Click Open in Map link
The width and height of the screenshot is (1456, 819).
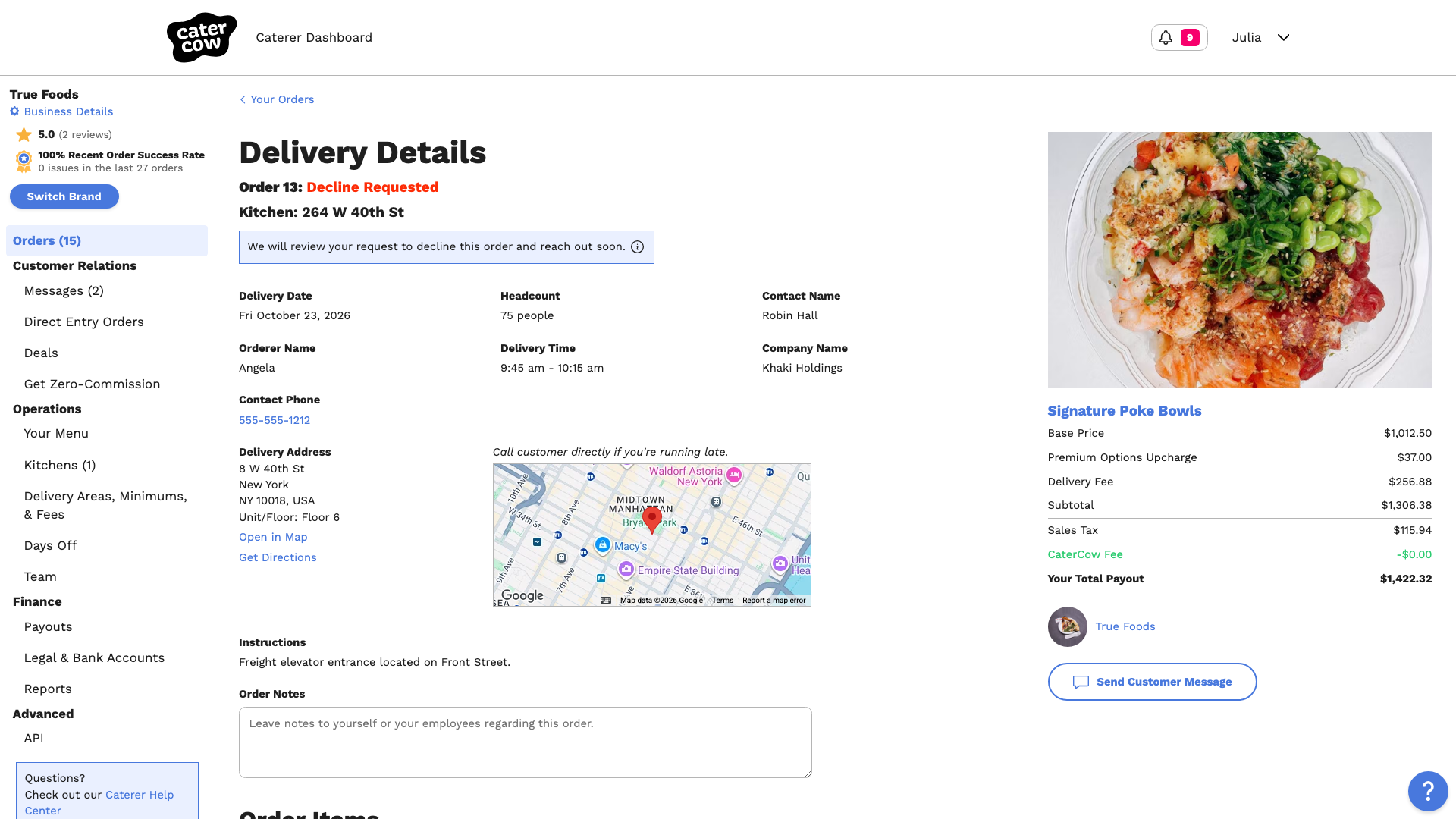click(273, 537)
